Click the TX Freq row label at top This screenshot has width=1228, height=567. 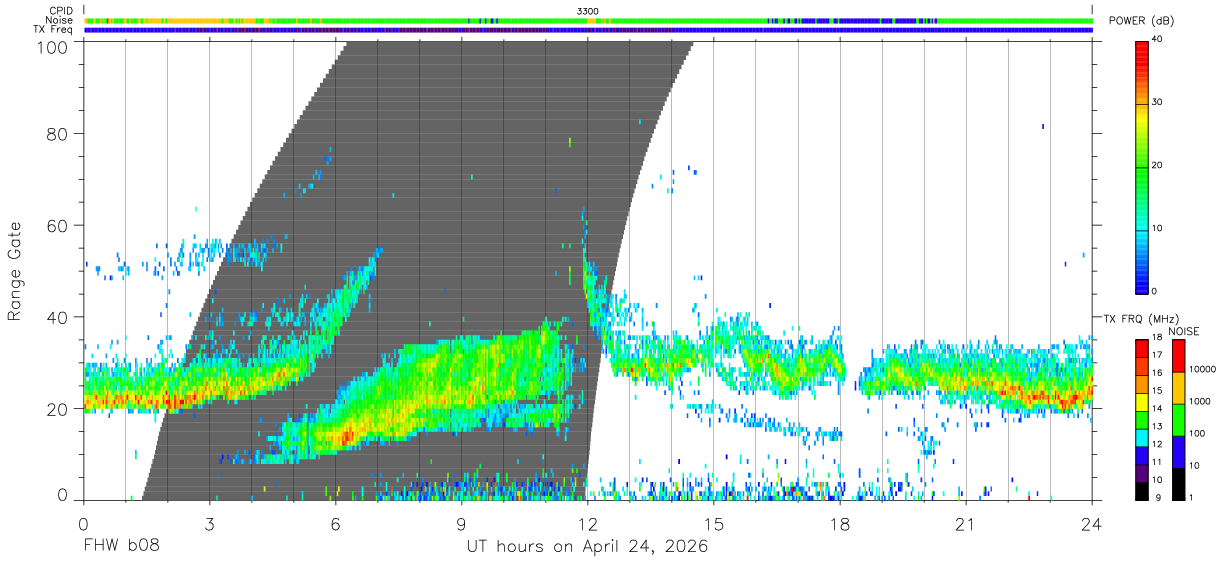click(53, 29)
